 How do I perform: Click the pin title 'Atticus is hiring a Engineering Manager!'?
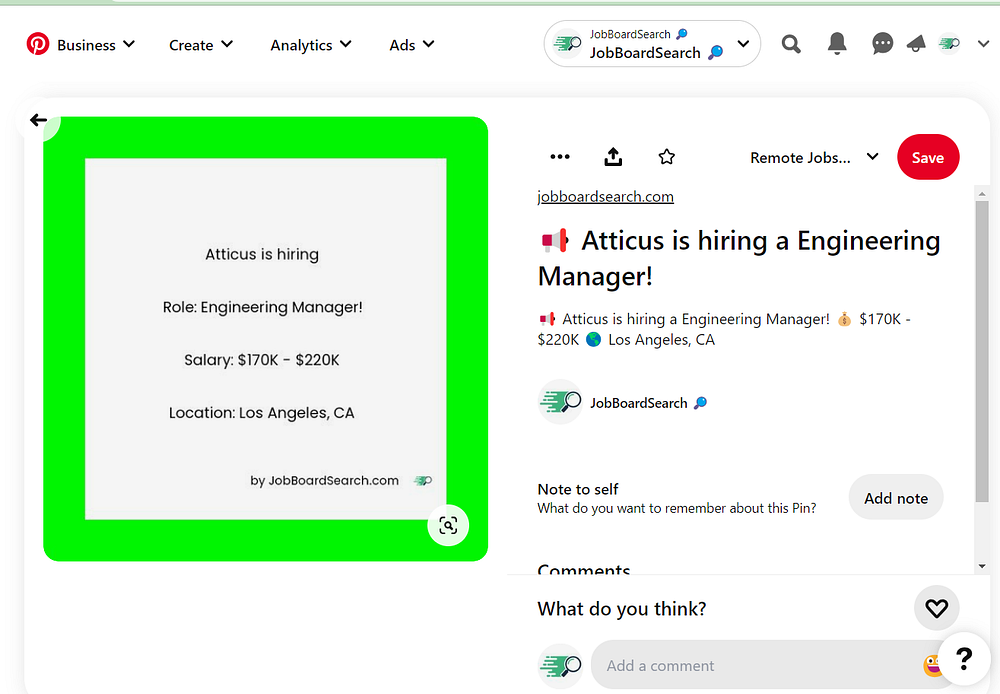tap(739, 258)
